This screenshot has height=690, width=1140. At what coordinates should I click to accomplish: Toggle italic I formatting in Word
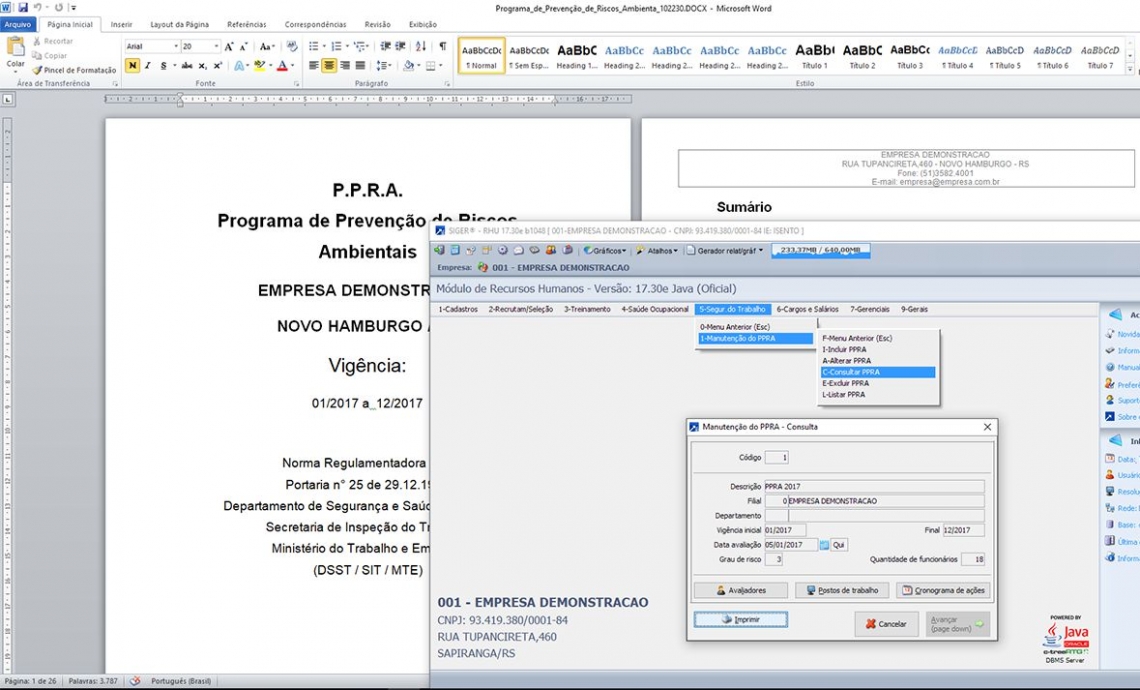pos(148,65)
